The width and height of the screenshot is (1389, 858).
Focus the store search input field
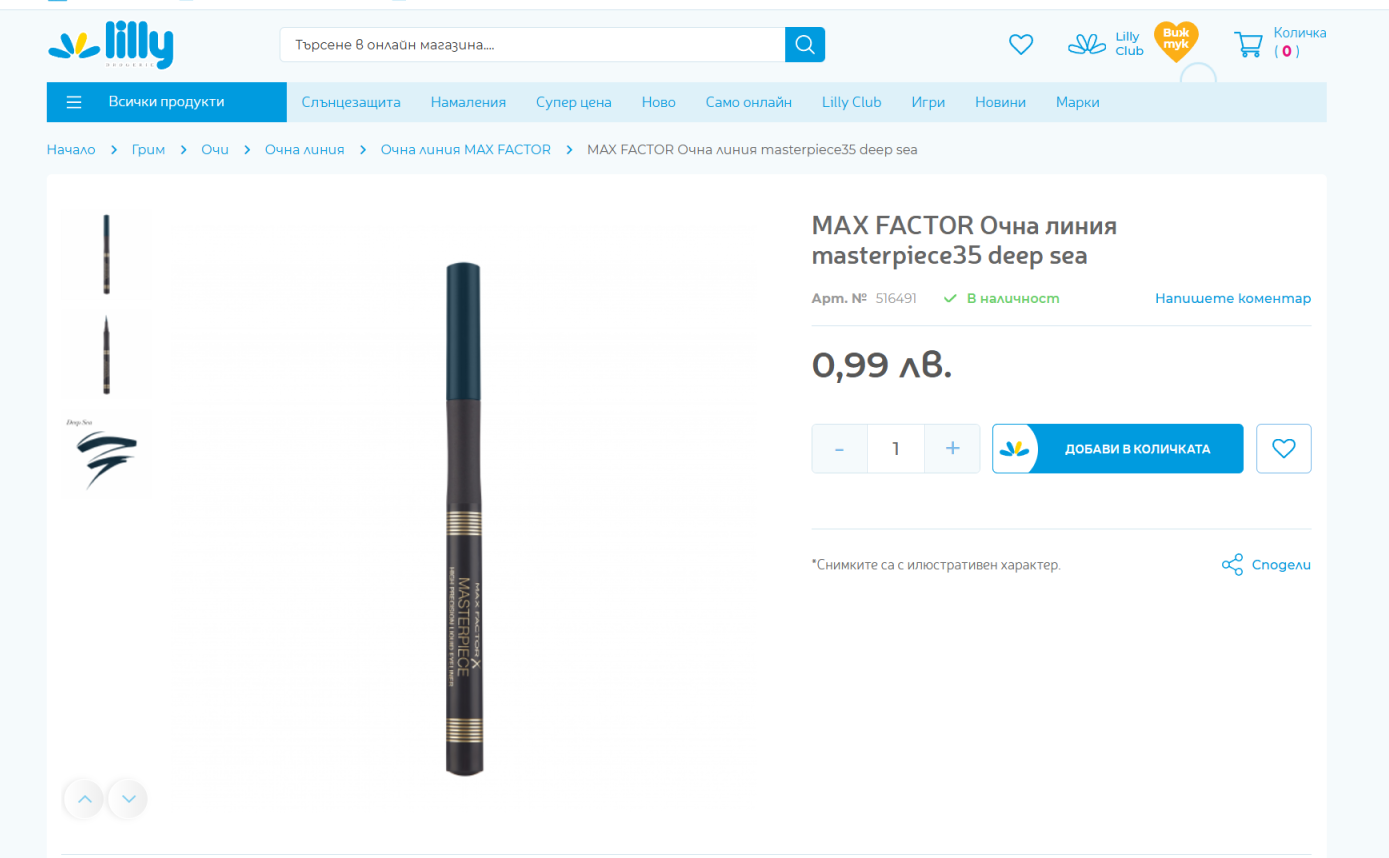(x=533, y=45)
